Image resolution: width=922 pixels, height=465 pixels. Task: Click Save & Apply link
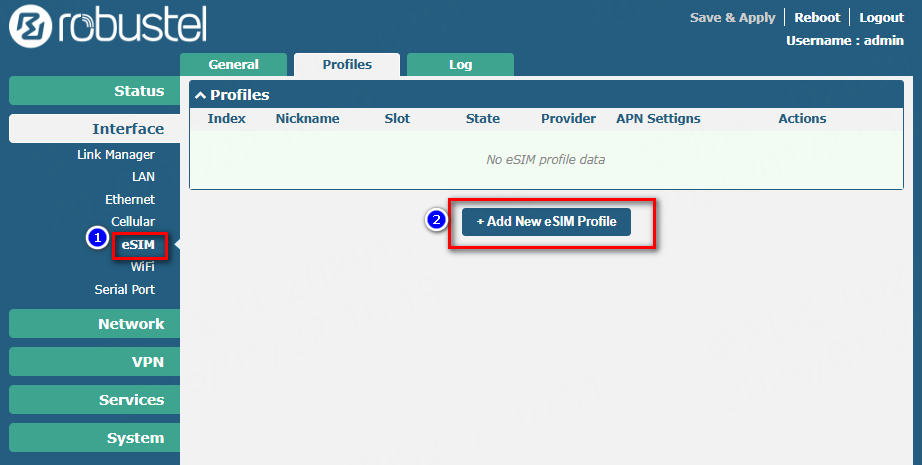point(731,17)
